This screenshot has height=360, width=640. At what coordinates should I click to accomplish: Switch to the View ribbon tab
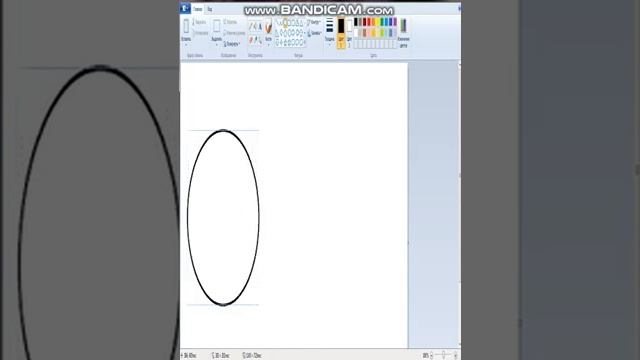[x=209, y=9]
